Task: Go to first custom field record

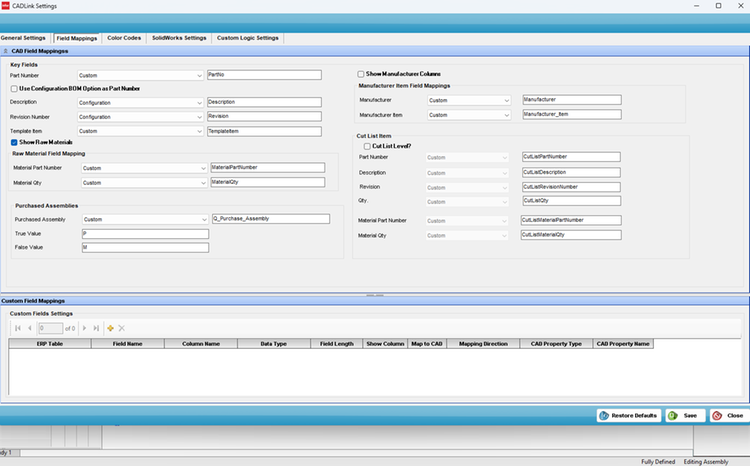Action: [x=18, y=328]
